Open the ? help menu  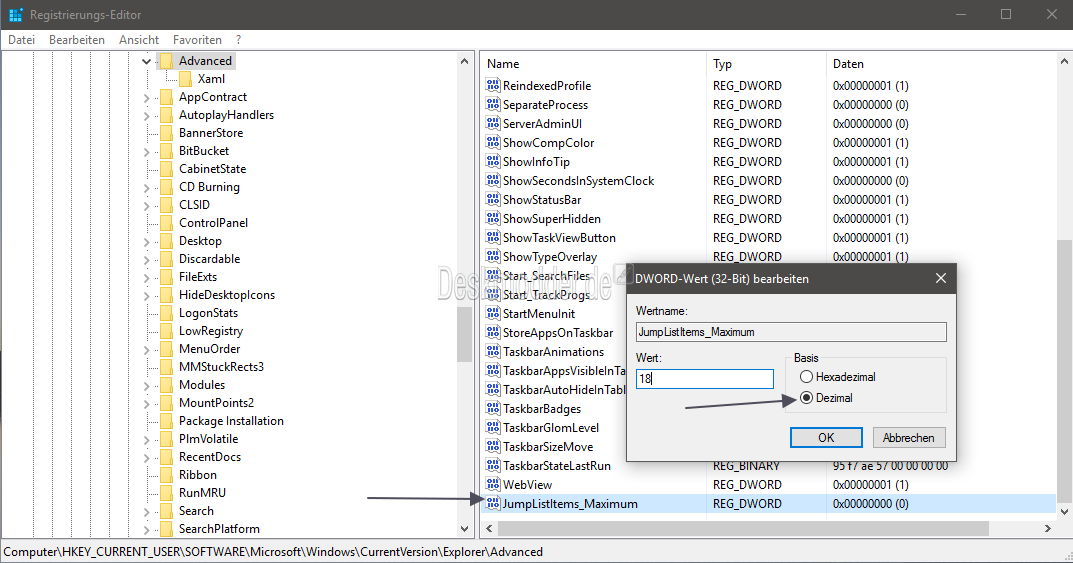click(238, 40)
